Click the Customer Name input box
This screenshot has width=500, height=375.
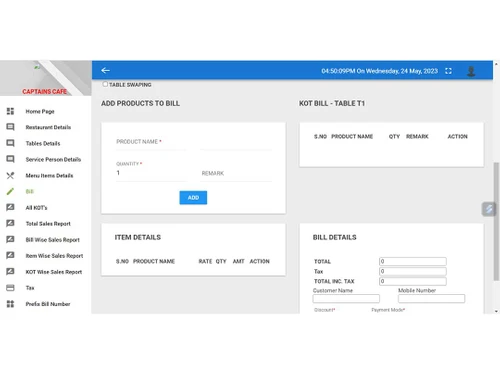(x=346, y=298)
